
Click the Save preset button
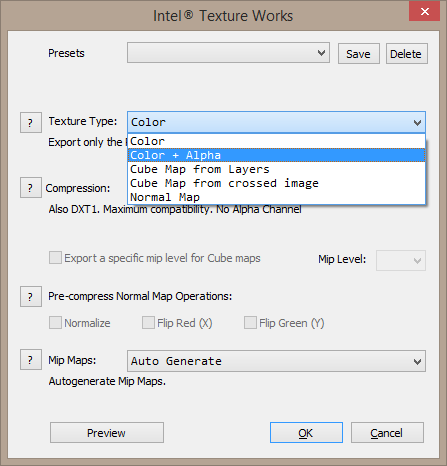coord(359,54)
